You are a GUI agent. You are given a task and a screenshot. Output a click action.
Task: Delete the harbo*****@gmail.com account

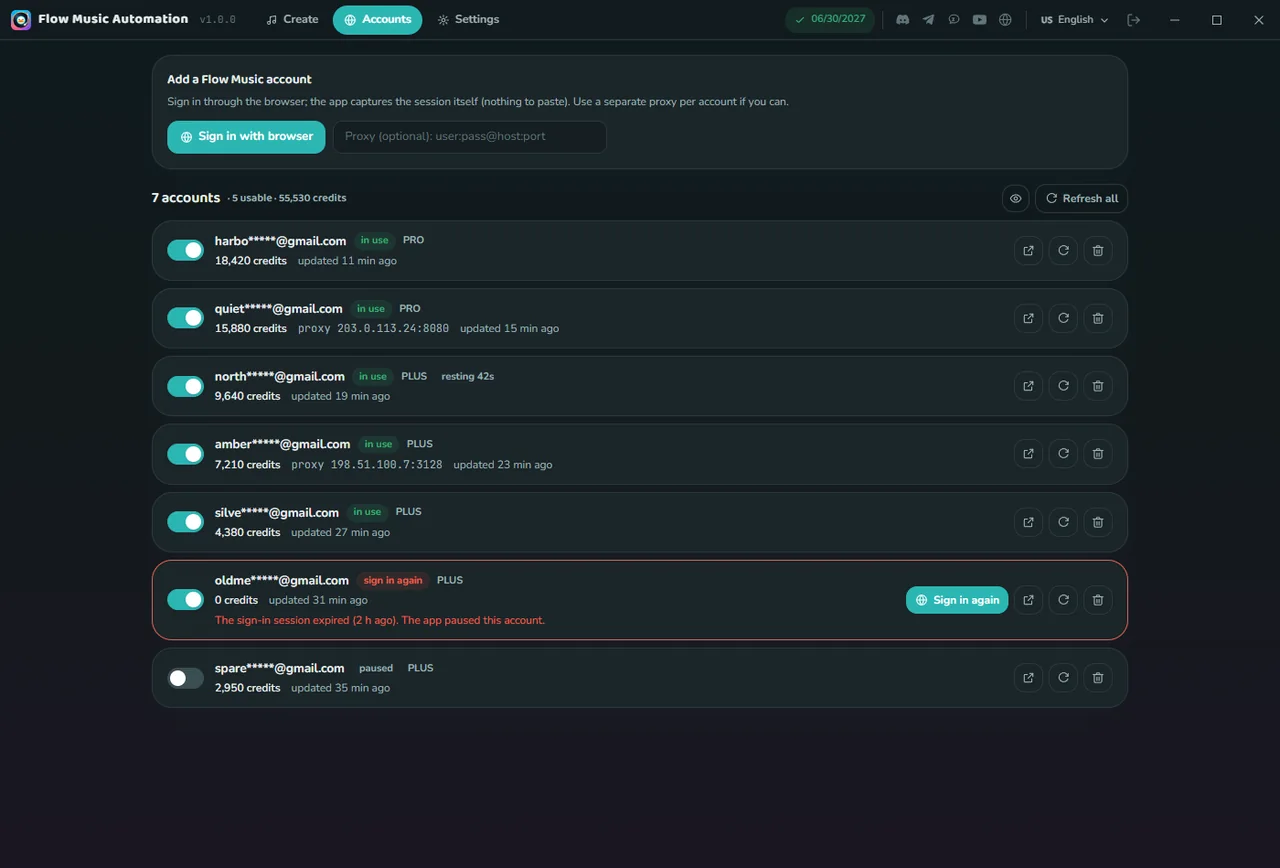[x=1098, y=250]
